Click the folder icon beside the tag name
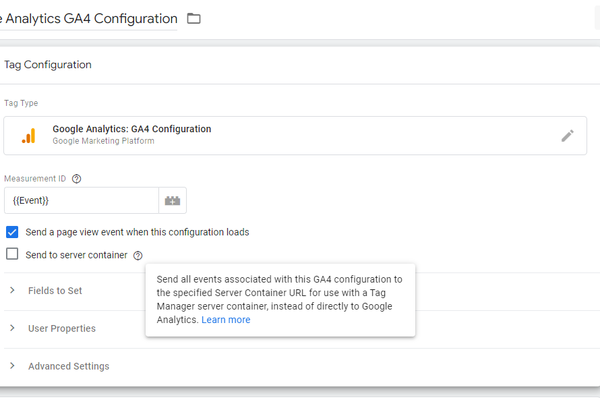 click(194, 18)
